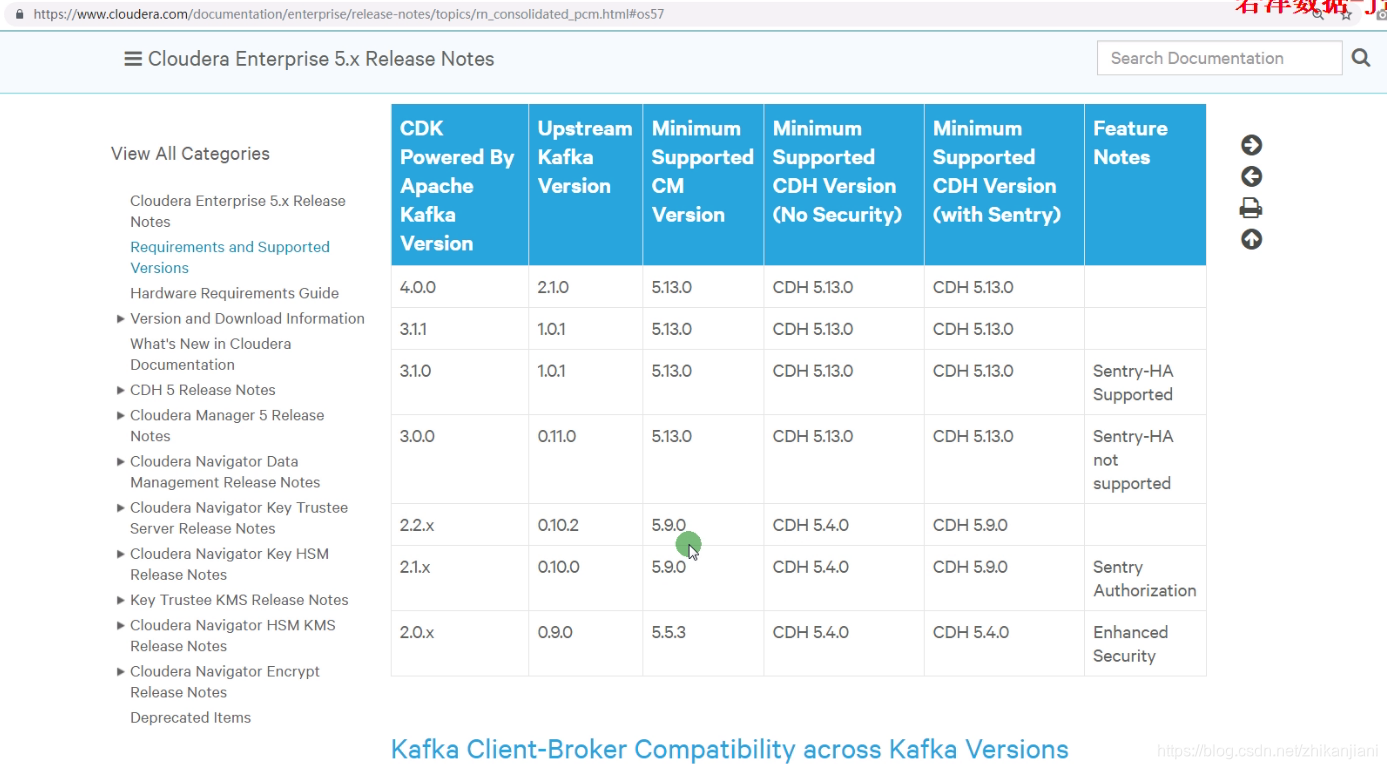Open Deprecated Items link
The height and width of the screenshot is (769, 1387).
pos(190,718)
